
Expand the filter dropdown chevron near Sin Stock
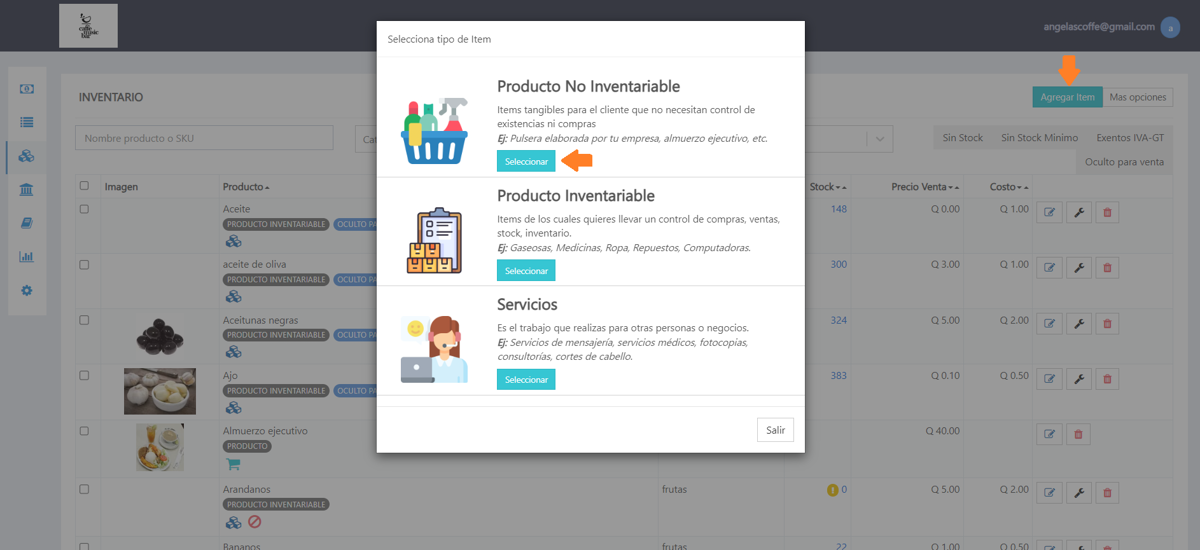(880, 138)
